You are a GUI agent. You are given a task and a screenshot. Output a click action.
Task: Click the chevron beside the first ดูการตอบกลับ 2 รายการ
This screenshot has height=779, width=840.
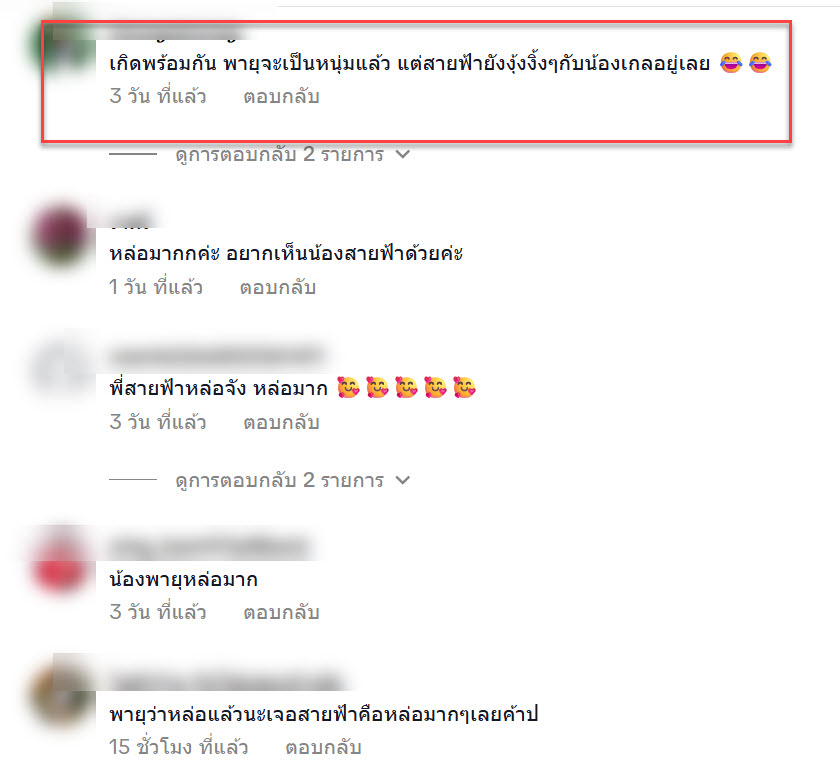tap(403, 154)
